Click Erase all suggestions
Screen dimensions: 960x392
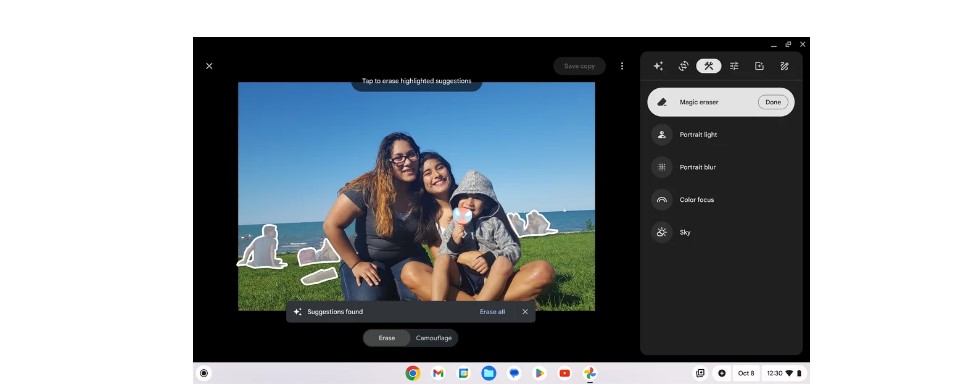coord(492,312)
